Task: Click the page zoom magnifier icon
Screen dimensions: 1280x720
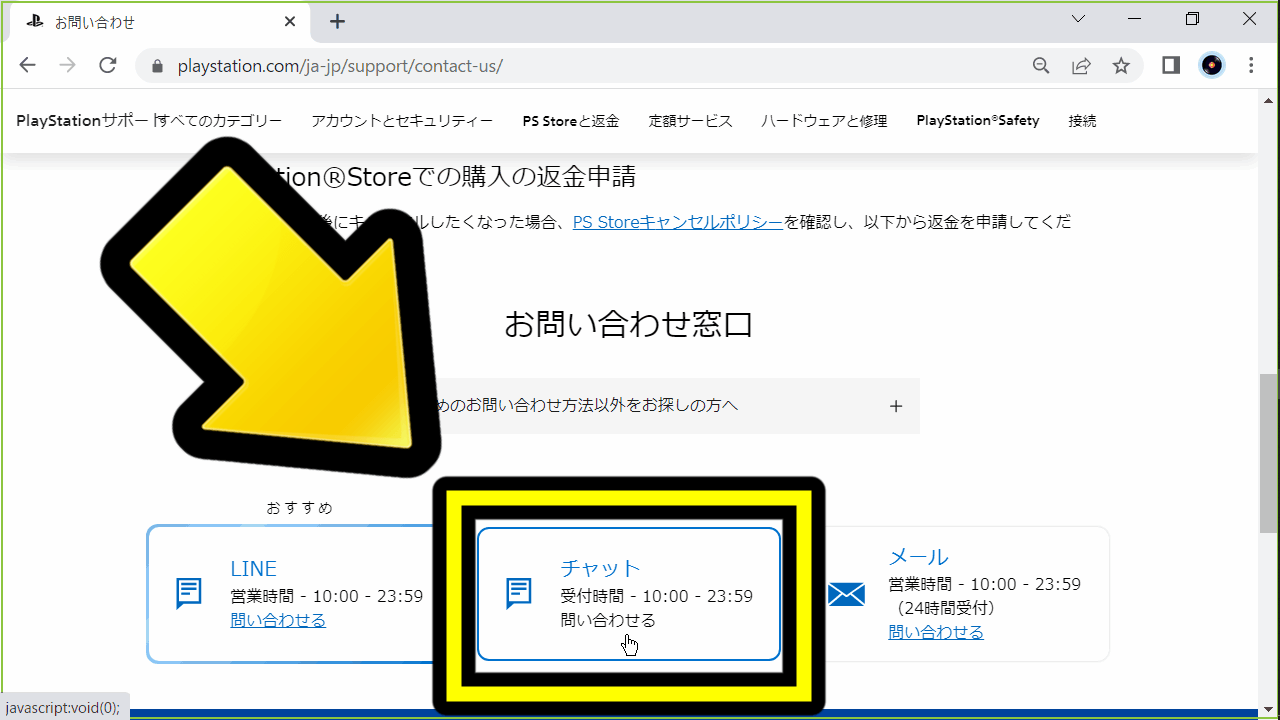Action: [1041, 65]
